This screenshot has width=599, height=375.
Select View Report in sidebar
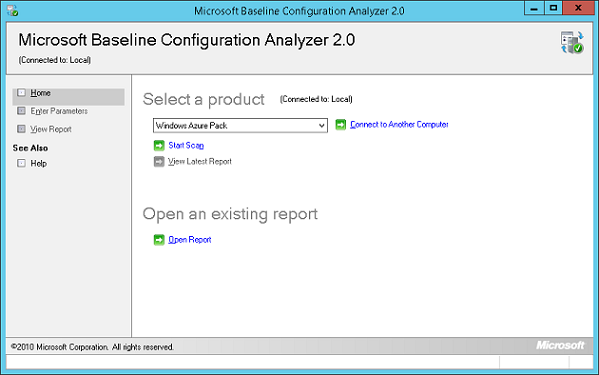pyautogui.click(x=51, y=129)
